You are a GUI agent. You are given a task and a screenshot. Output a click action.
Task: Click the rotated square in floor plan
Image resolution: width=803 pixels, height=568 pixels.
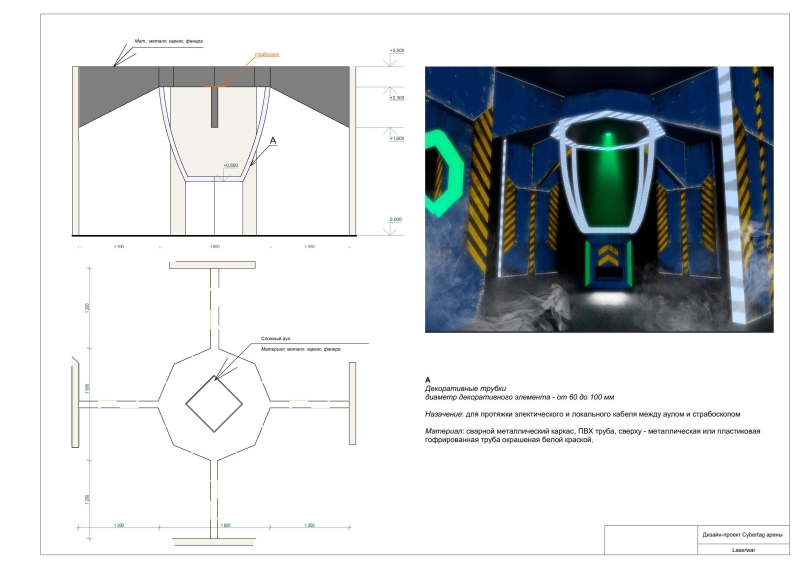pos(211,405)
